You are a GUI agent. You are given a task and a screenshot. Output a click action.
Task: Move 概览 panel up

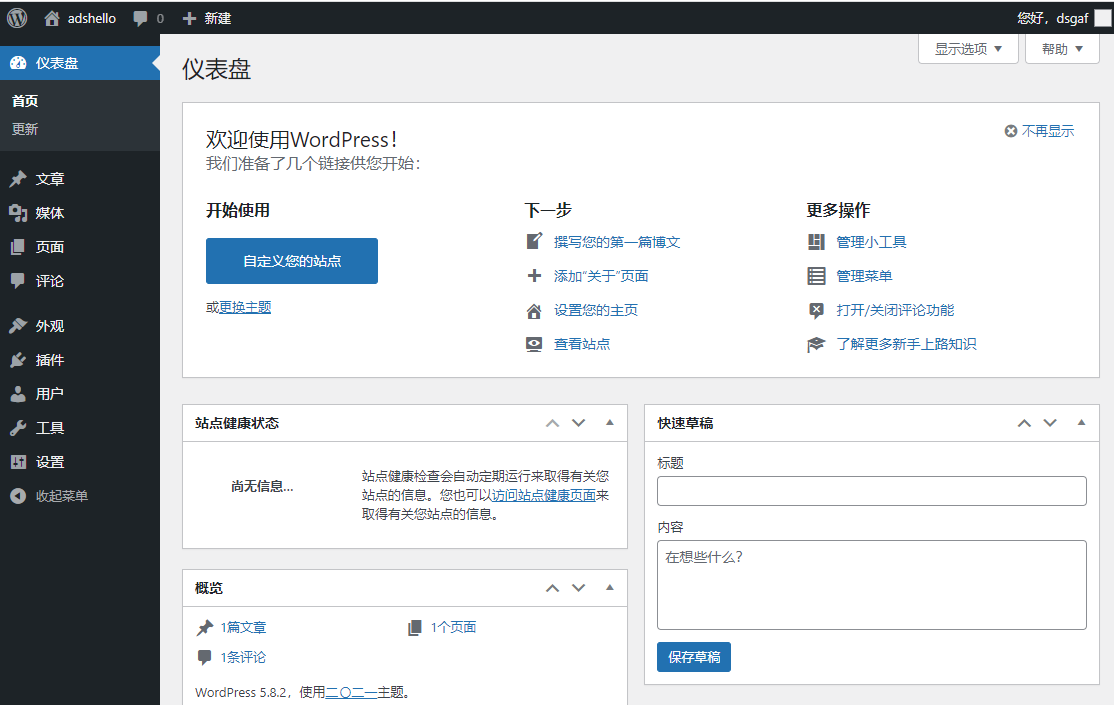pos(552,588)
